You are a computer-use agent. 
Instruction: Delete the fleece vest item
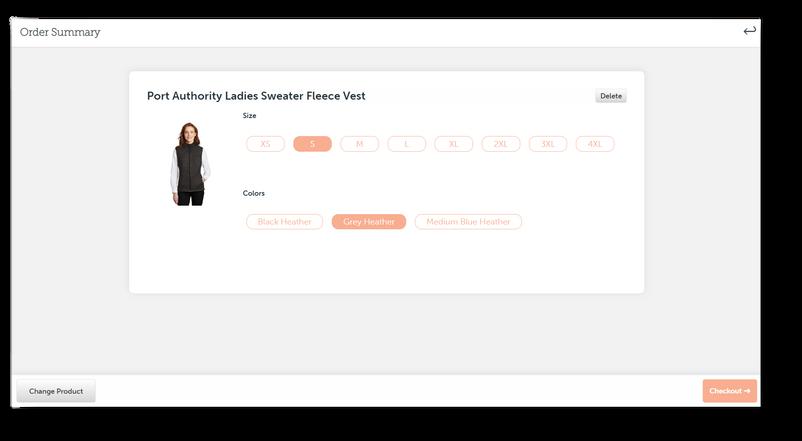611,96
